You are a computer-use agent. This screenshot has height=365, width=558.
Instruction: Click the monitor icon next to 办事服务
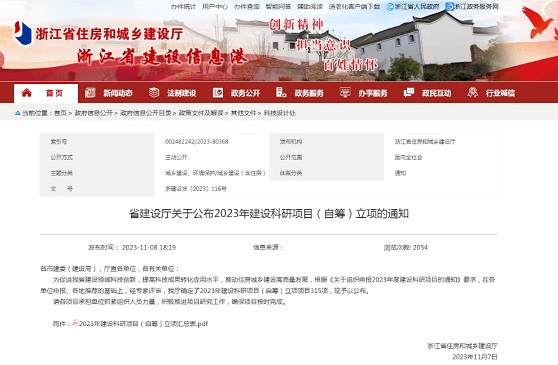coord(345,92)
